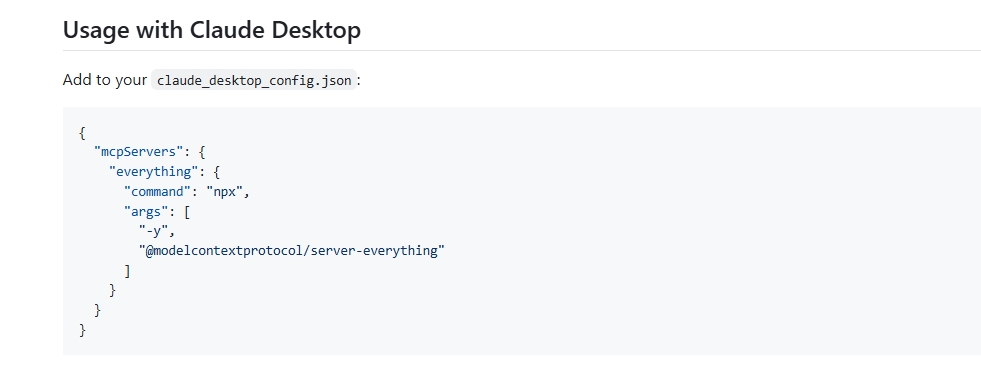Click the "args" key in the JSON
The height and width of the screenshot is (382, 981).
(x=146, y=211)
